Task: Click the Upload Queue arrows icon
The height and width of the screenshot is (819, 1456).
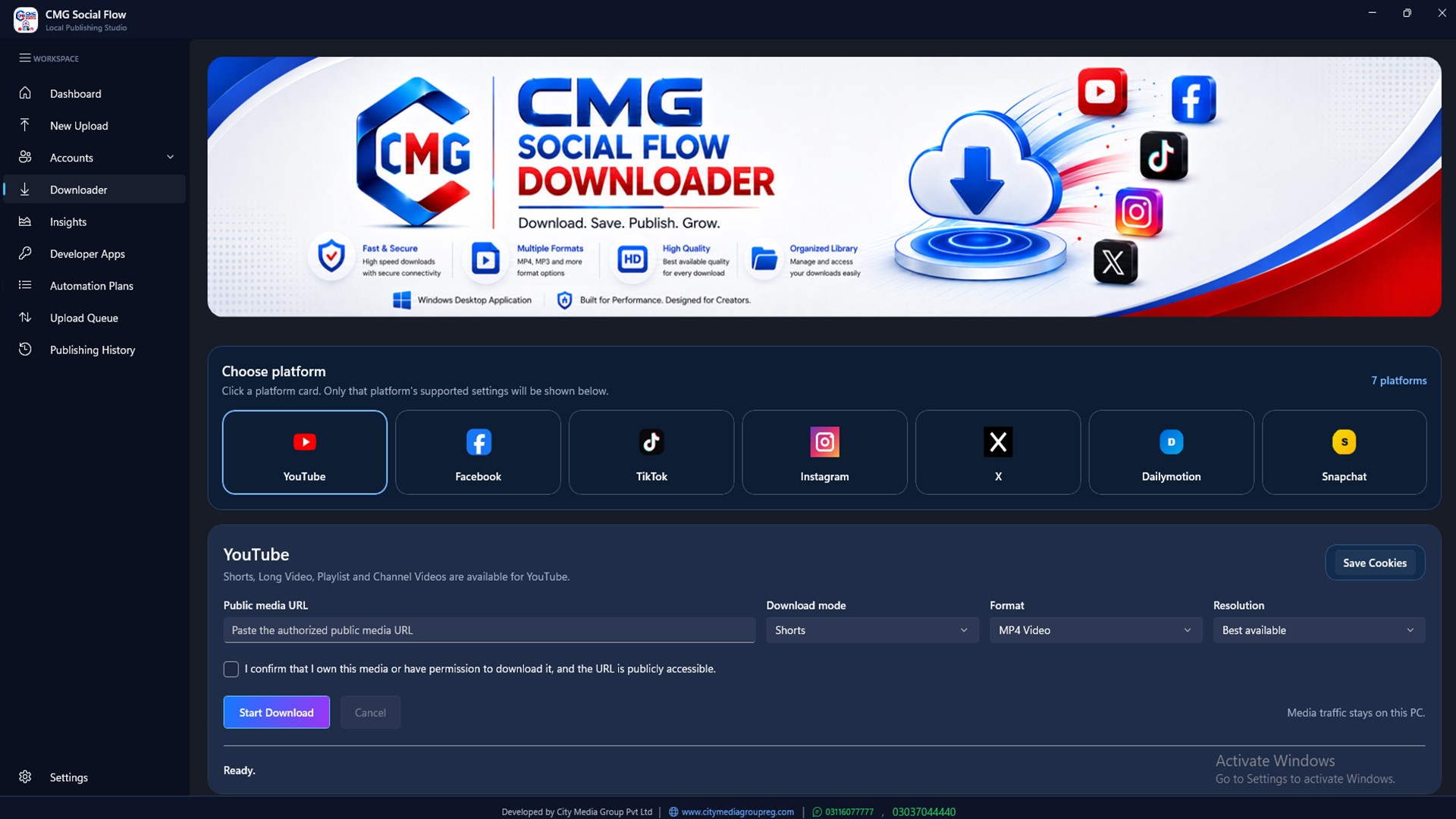Action: coord(25,317)
